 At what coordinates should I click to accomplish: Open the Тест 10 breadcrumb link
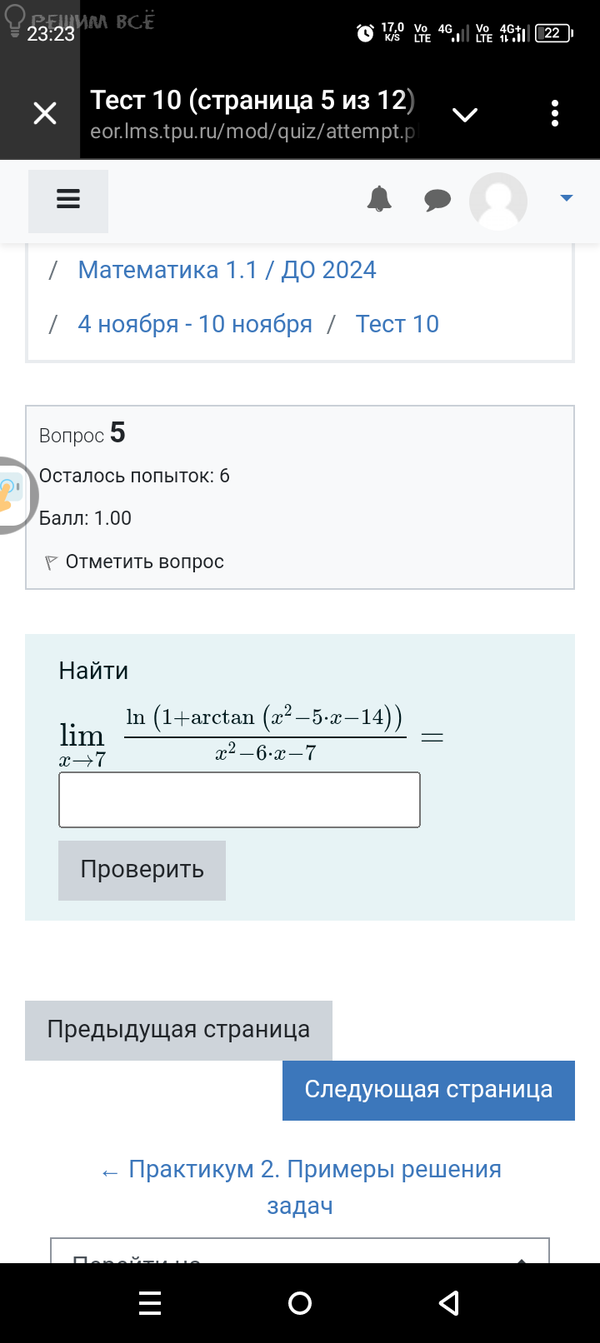click(397, 324)
